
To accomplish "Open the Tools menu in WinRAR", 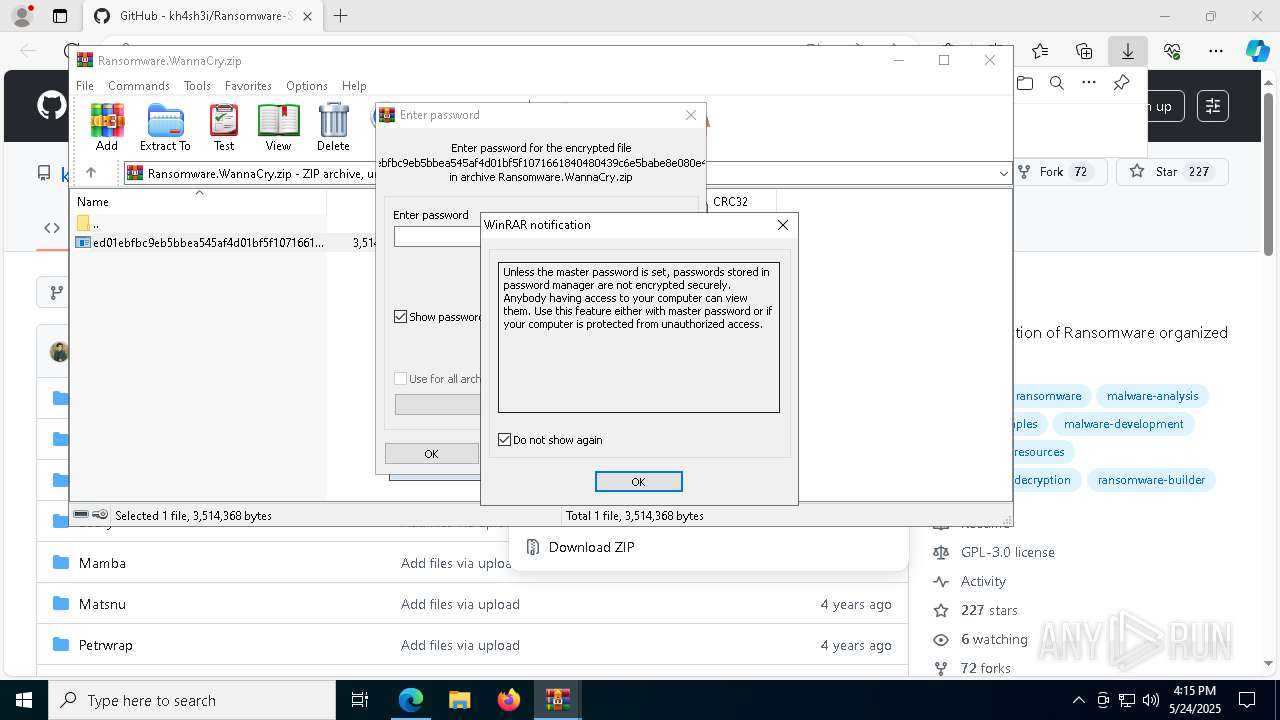I will [197, 86].
